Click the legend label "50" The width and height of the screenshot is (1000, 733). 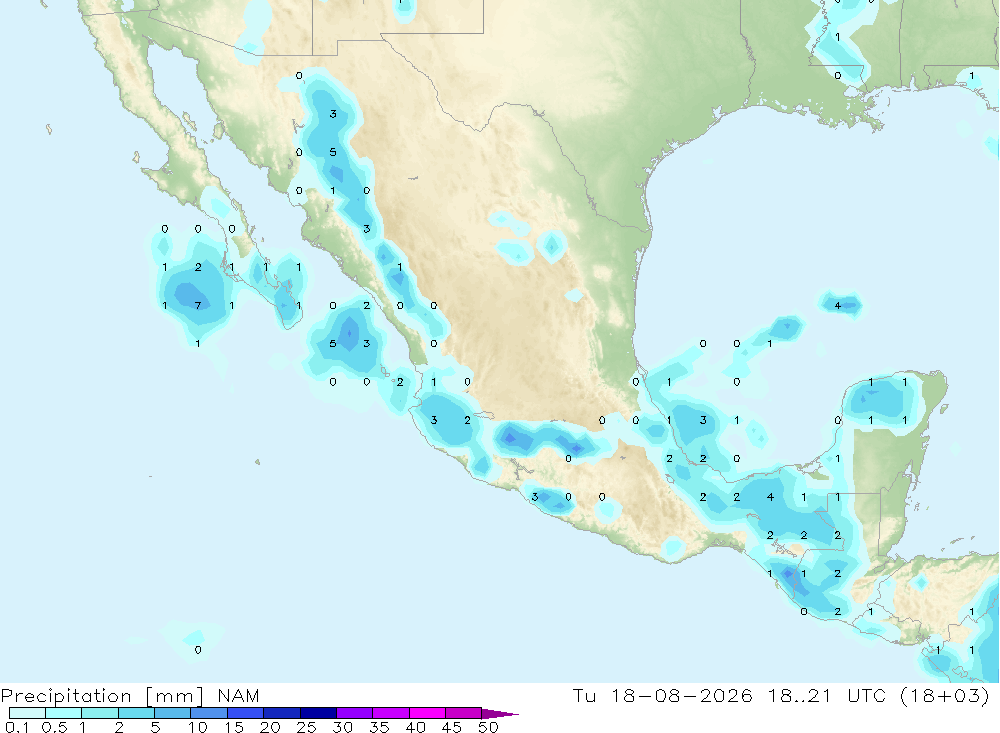pyautogui.click(x=488, y=727)
